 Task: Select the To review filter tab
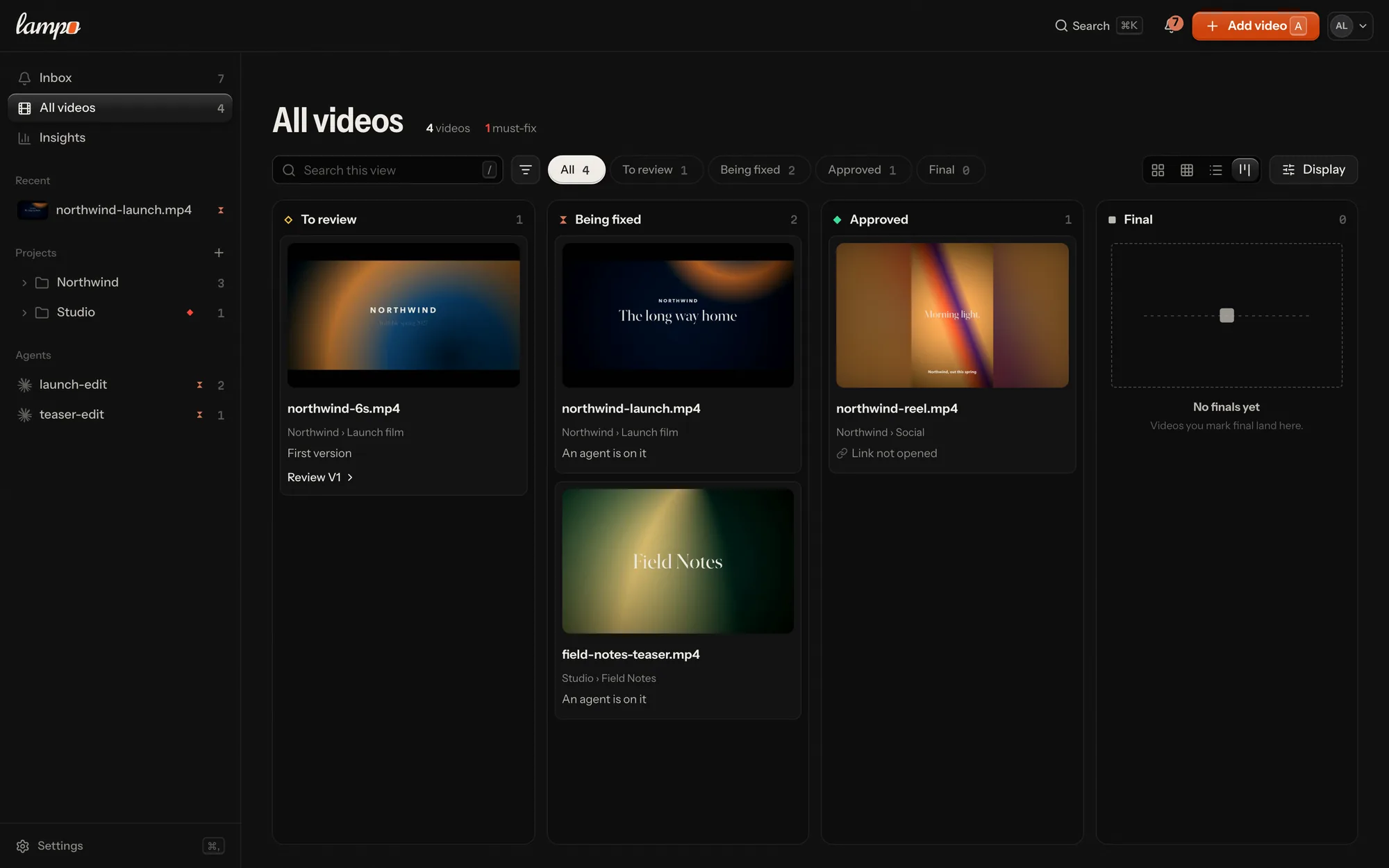pyautogui.click(x=656, y=169)
